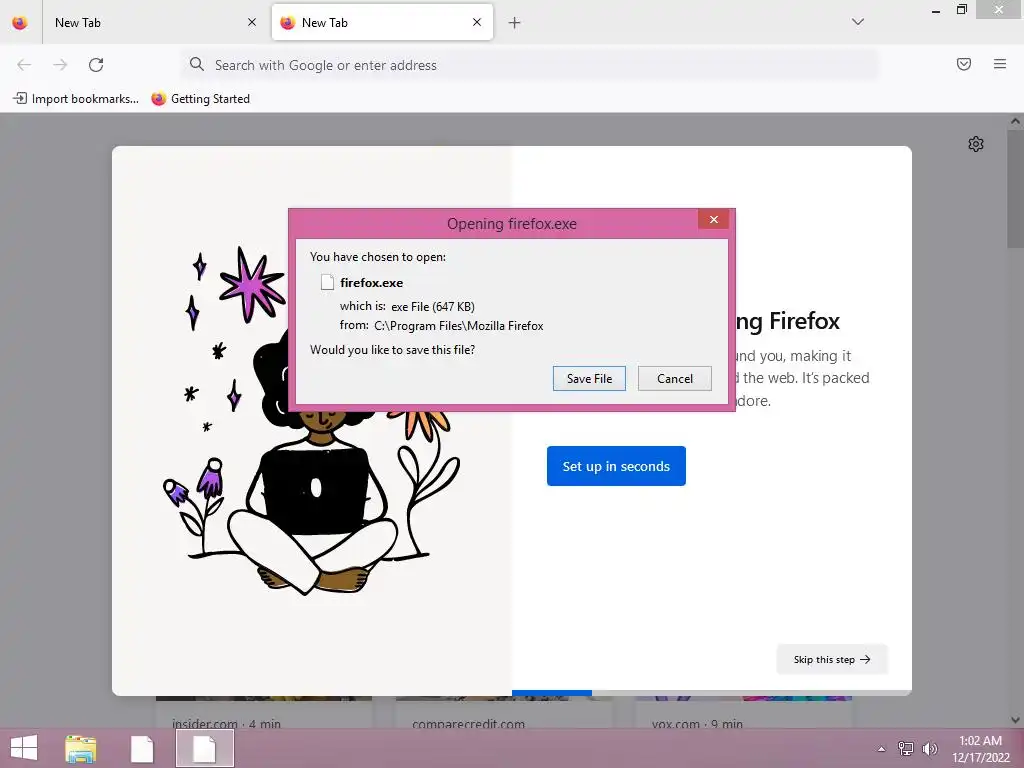Screen dimensions: 1024x768
Task: Close the active second New Tab
Action: (477, 22)
